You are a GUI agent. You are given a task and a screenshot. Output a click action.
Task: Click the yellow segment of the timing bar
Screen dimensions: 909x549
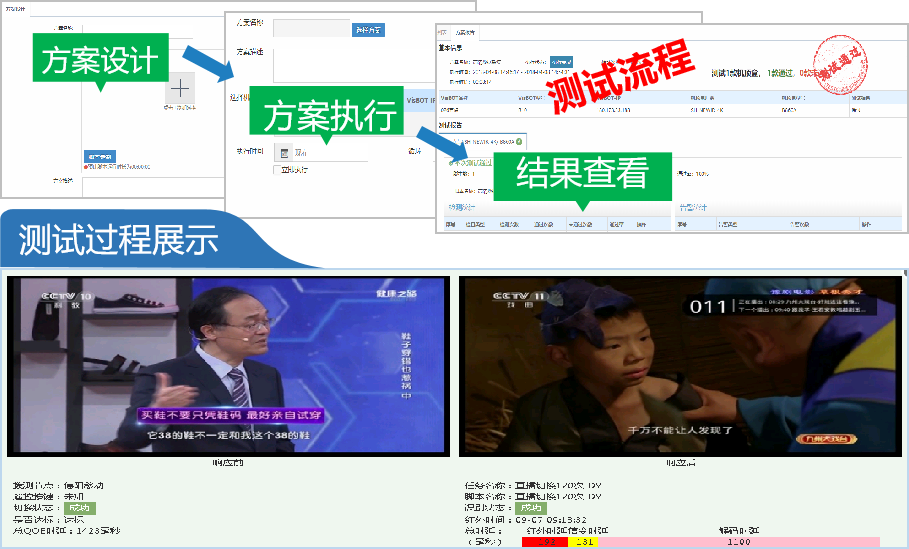coord(583,542)
